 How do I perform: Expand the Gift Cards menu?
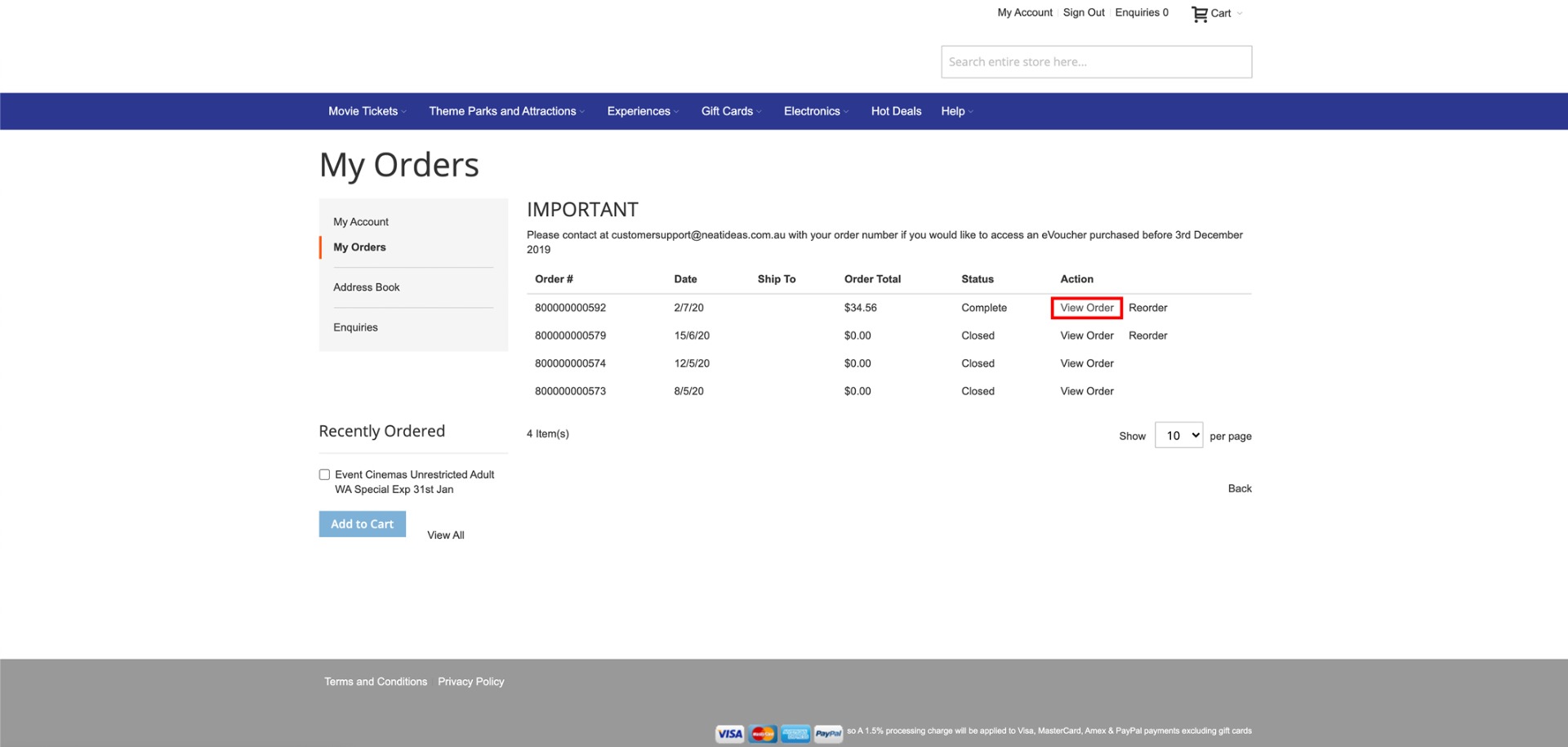731,111
